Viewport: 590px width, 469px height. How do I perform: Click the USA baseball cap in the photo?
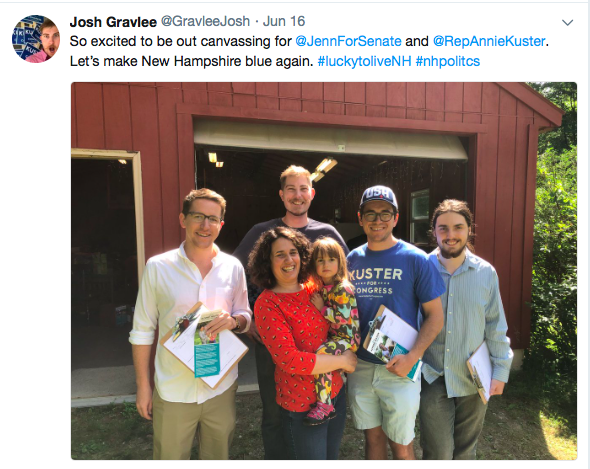[379, 197]
